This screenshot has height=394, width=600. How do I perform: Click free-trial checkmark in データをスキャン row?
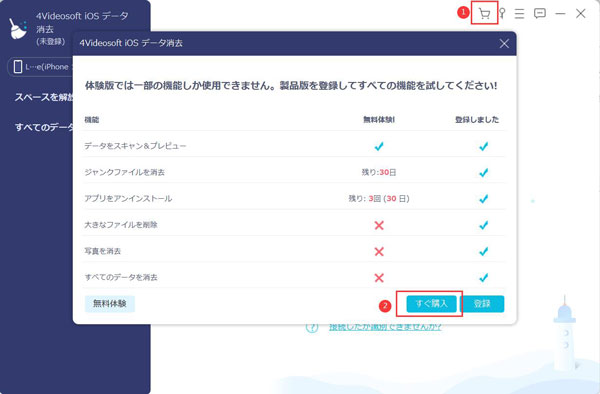coord(379,146)
